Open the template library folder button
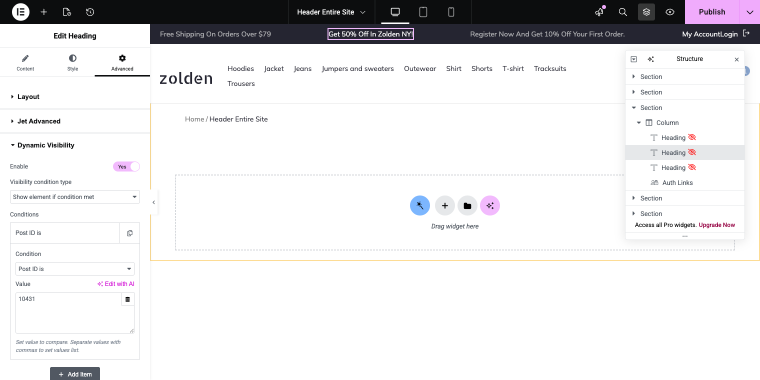Viewport: 760px width, 380px height. coord(467,206)
